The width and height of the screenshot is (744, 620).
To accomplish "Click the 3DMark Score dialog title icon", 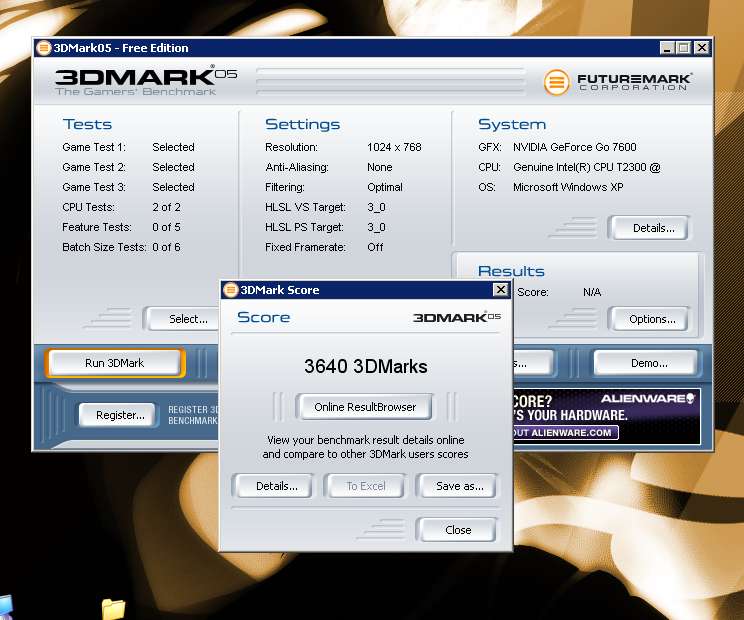I will pos(231,290).
